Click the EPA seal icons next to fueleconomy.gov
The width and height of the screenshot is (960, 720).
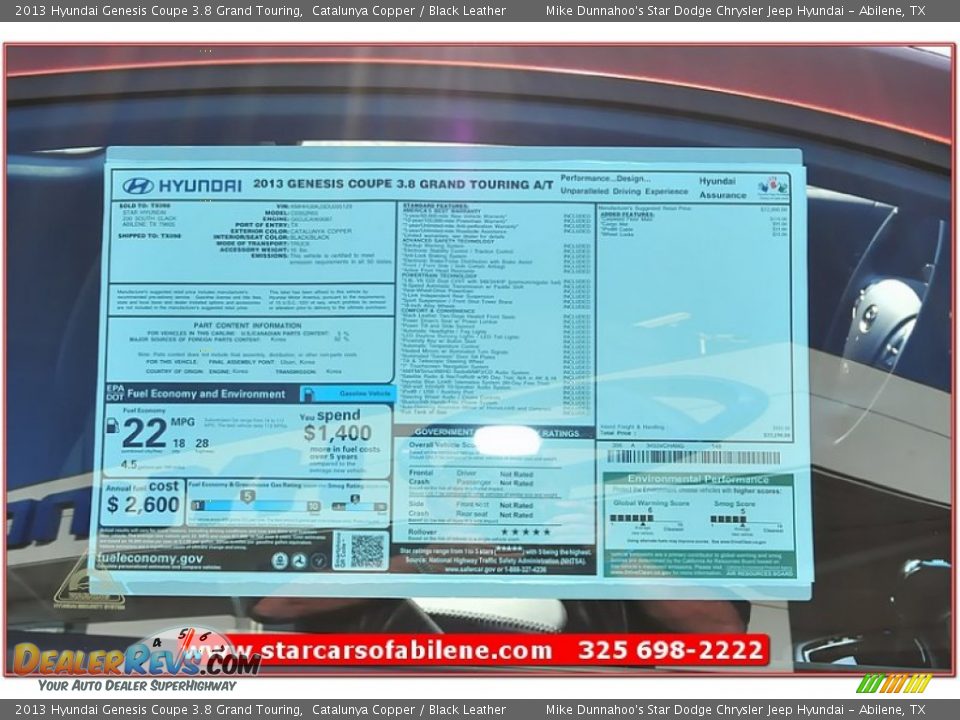[x=299, y=560]
